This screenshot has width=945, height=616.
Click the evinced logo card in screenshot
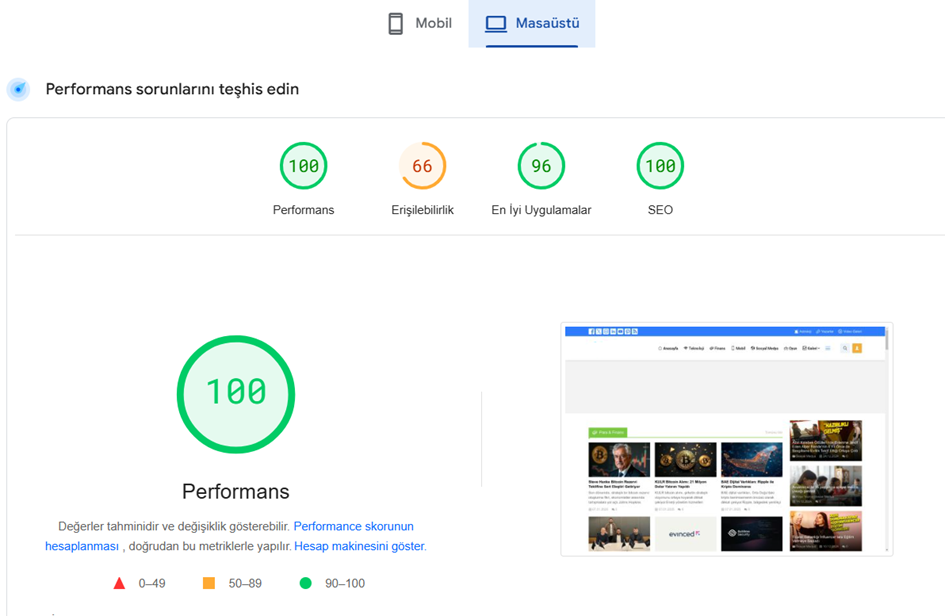[x=685, y=533]
